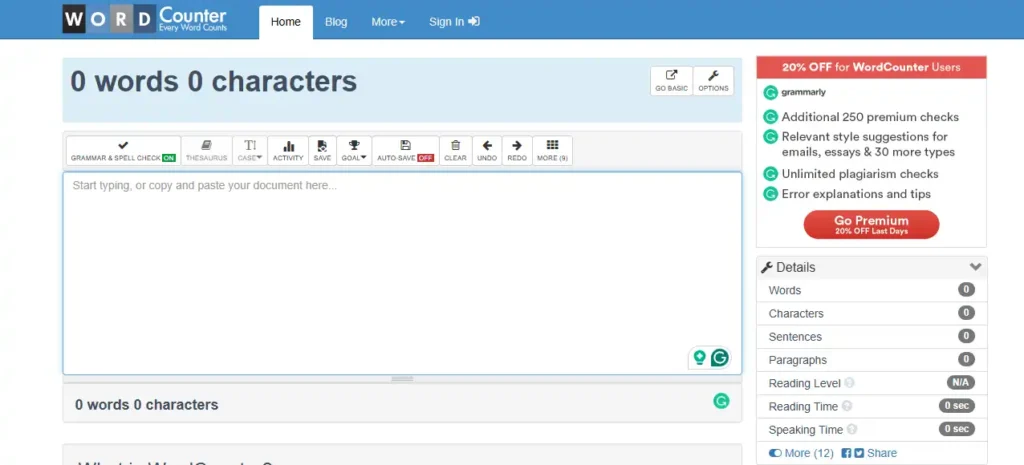Click the resize handle below the text area
The image size is (1024, 465).
tap(402, 379)
